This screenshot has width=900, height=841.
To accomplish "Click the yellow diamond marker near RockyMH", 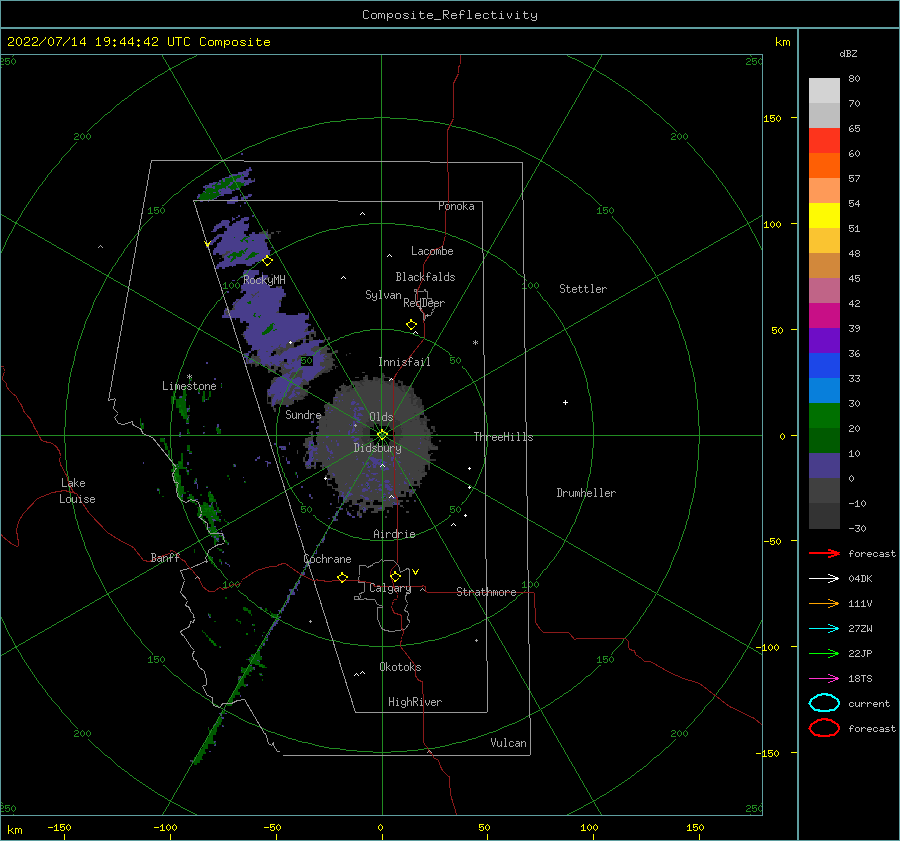I will pos(267,261).
